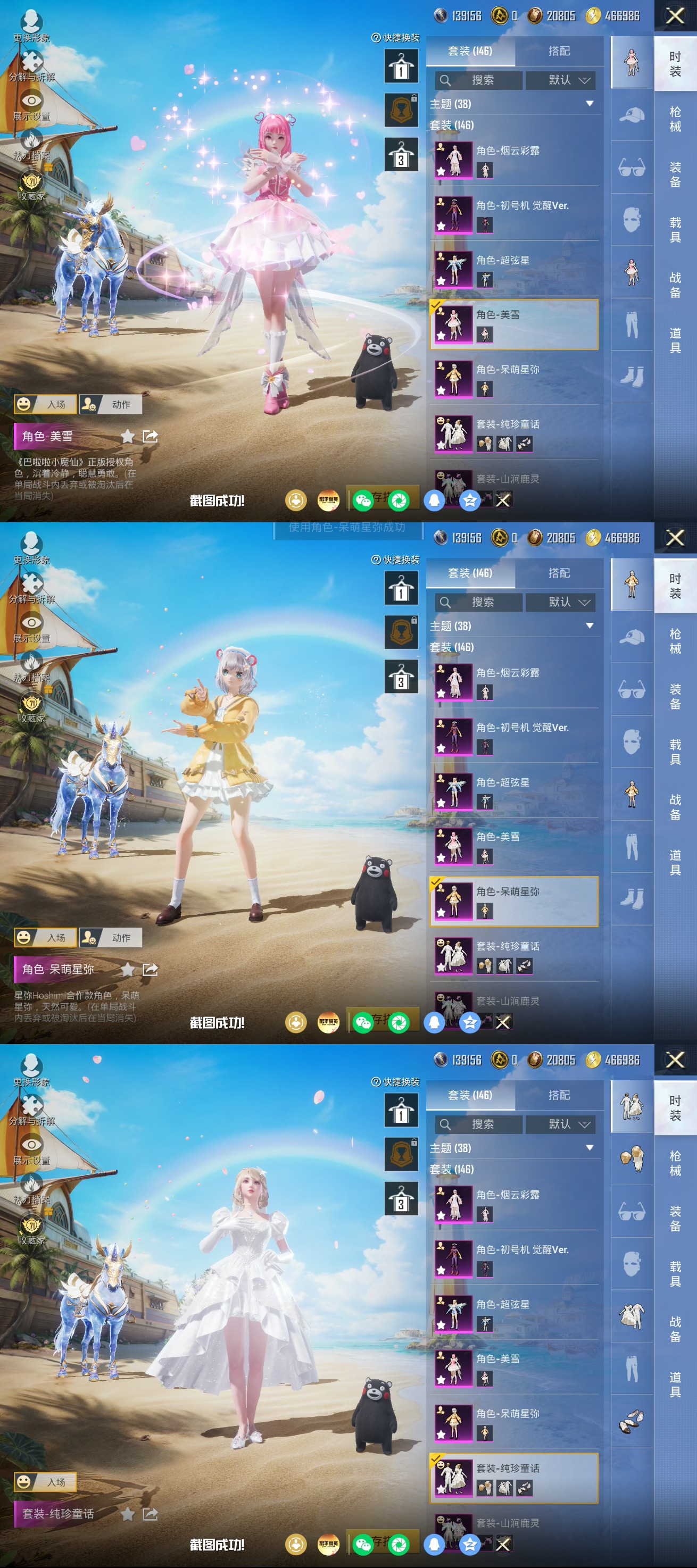Share 角色-美雪 using the share arrow icon
Viewport: 697px width, 1568px height.
pyautogui.click(x=150, y=436)
